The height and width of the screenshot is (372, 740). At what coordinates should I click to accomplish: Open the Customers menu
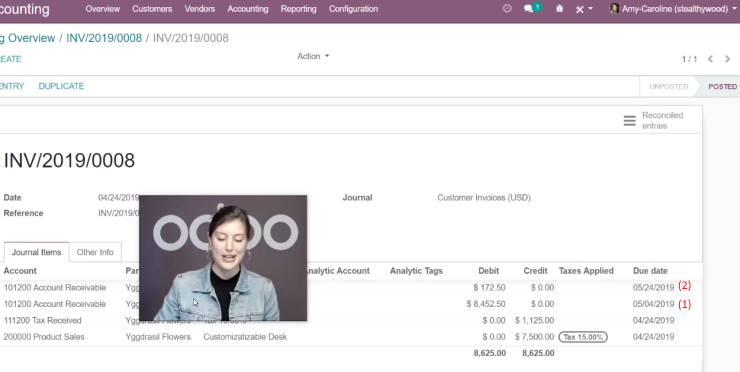[x=152, y=9]
